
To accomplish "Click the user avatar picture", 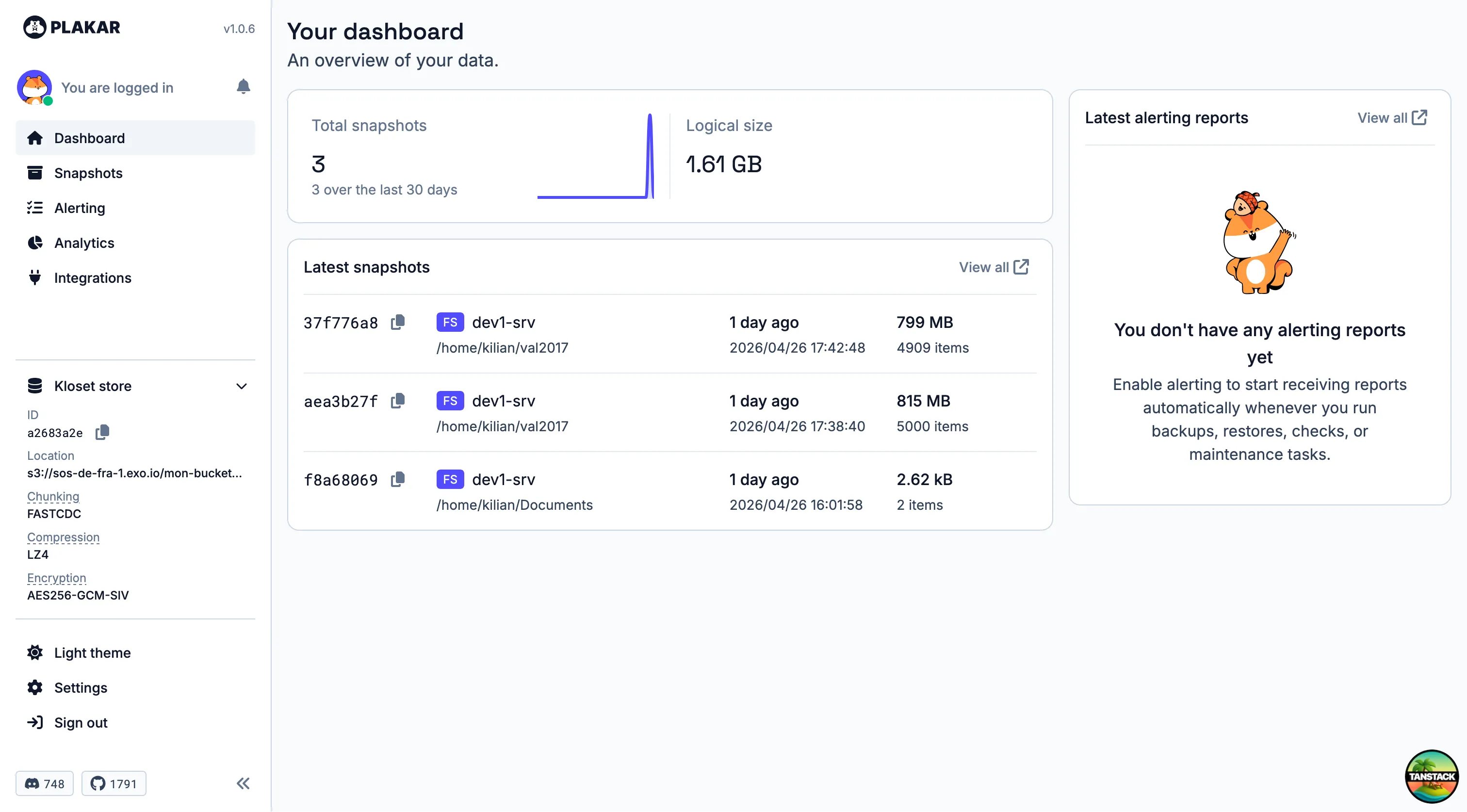I will pos(34,87).
